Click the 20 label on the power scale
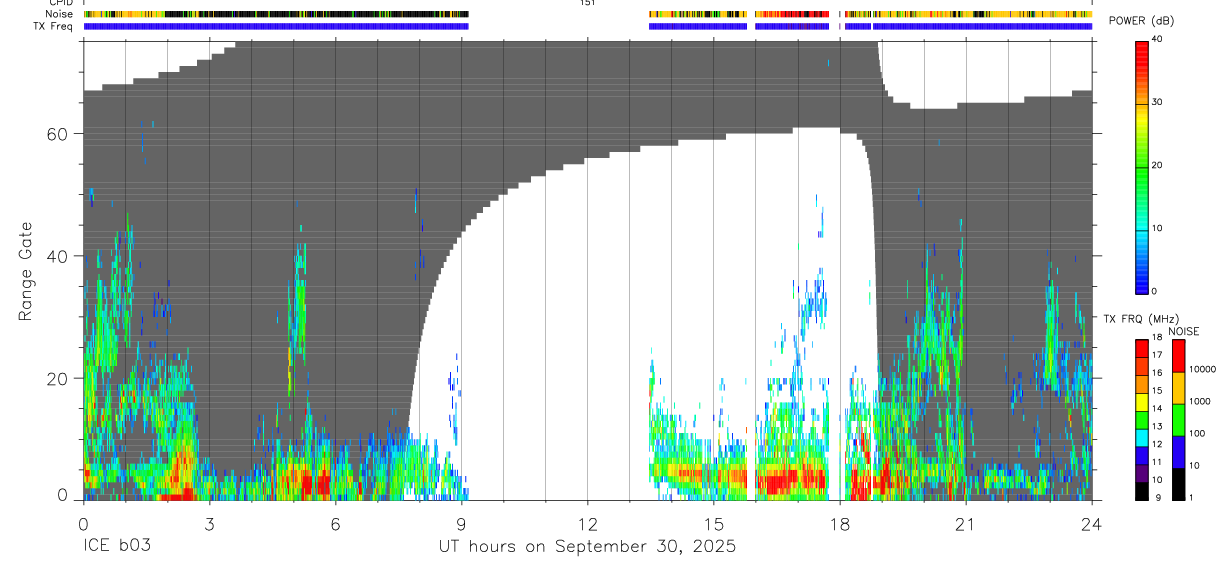 tap(1157, 165)
